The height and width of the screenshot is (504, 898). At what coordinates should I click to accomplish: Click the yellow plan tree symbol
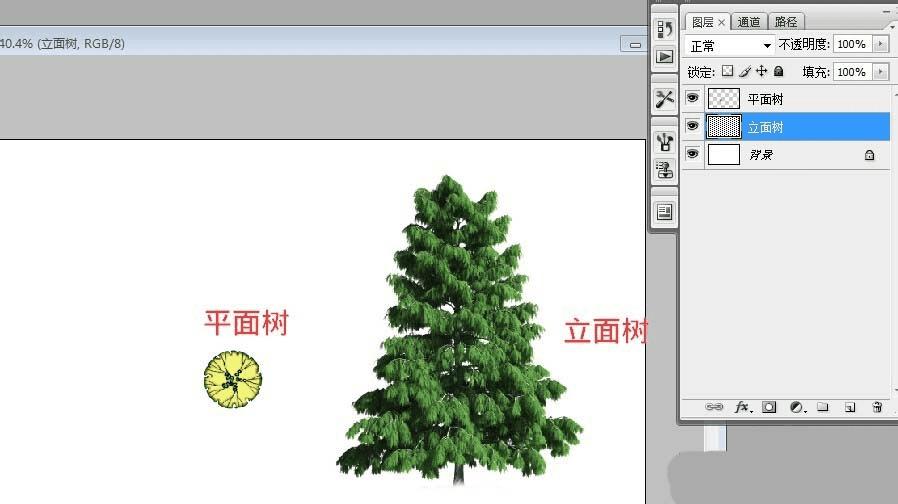click(233, 379)
